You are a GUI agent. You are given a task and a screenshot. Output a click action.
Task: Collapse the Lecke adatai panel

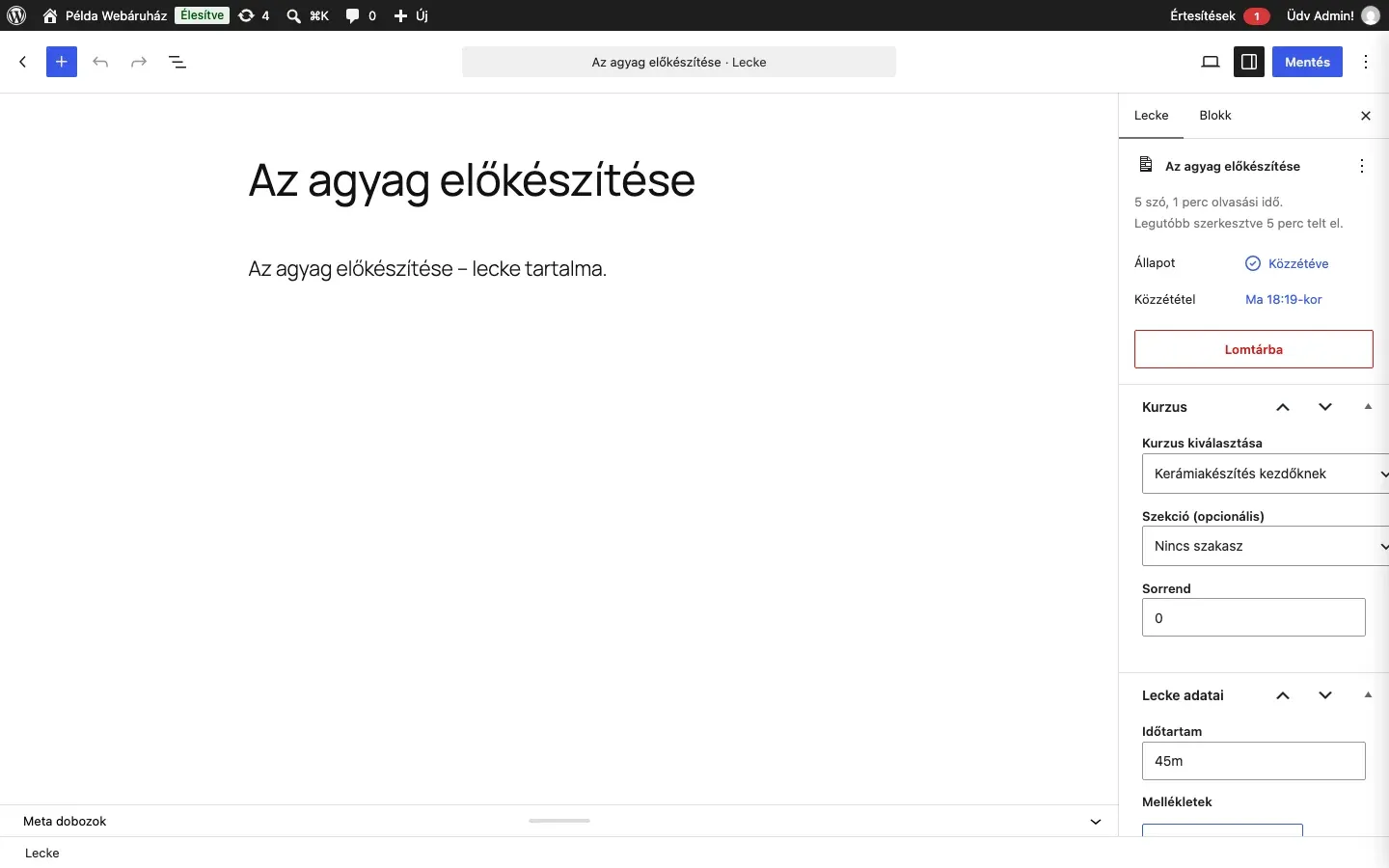point(1369,695)
